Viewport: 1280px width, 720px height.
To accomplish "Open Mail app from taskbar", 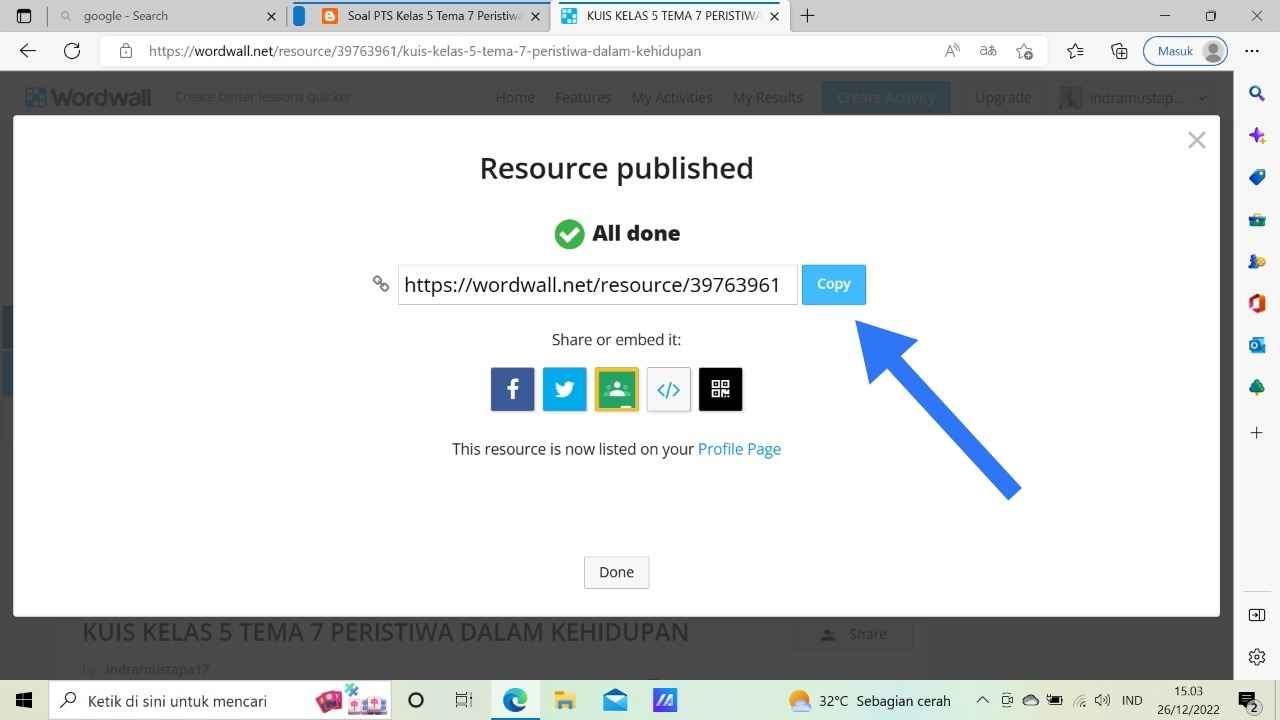I will tap(615, 700).
